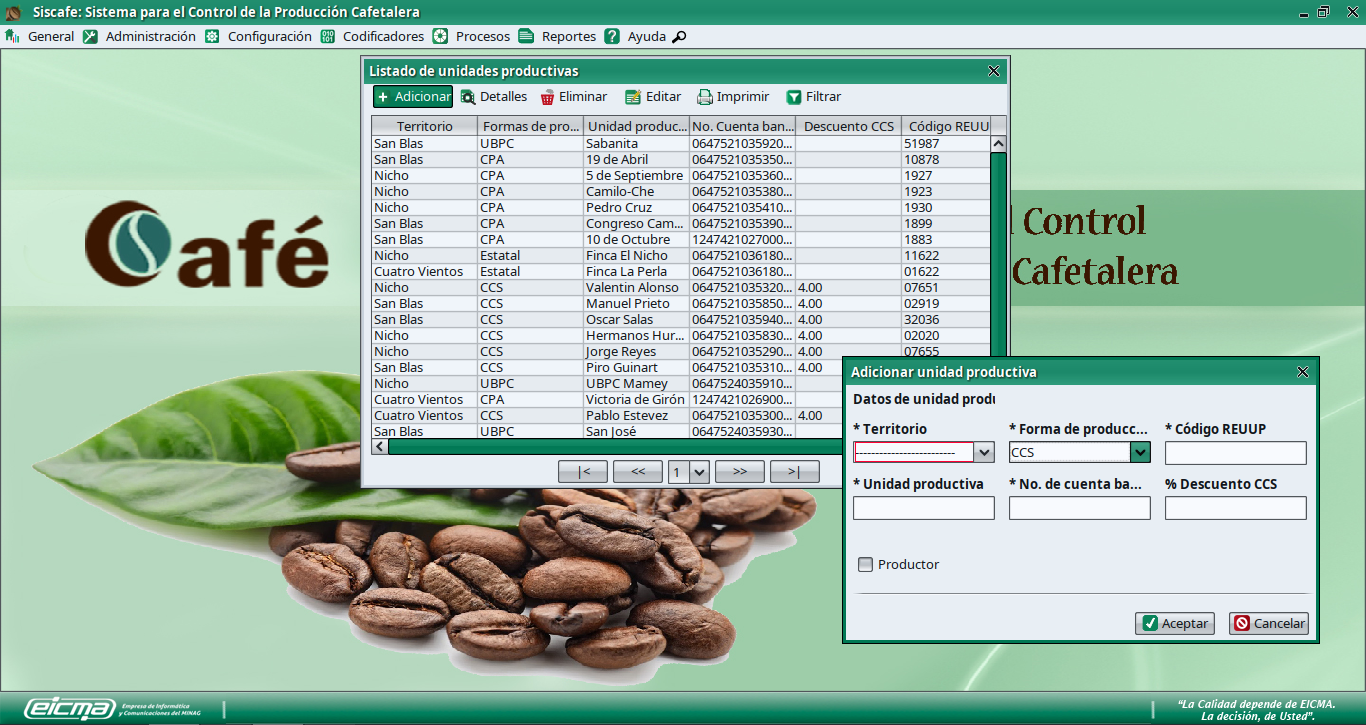Open the Forma de producción combo box
The height and width of the screenshot is (725, 1366).
click(1140, 453)
